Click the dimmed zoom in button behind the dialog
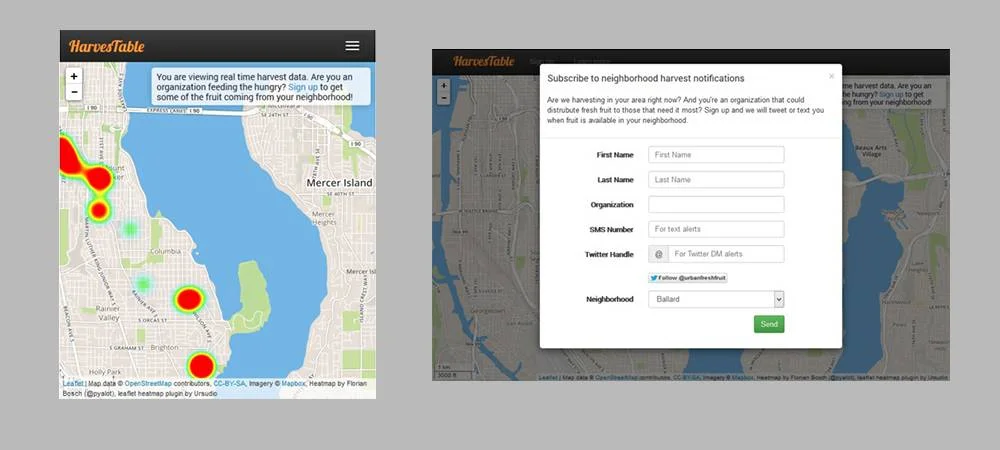 pyautogui.click(x=443, y=85)
